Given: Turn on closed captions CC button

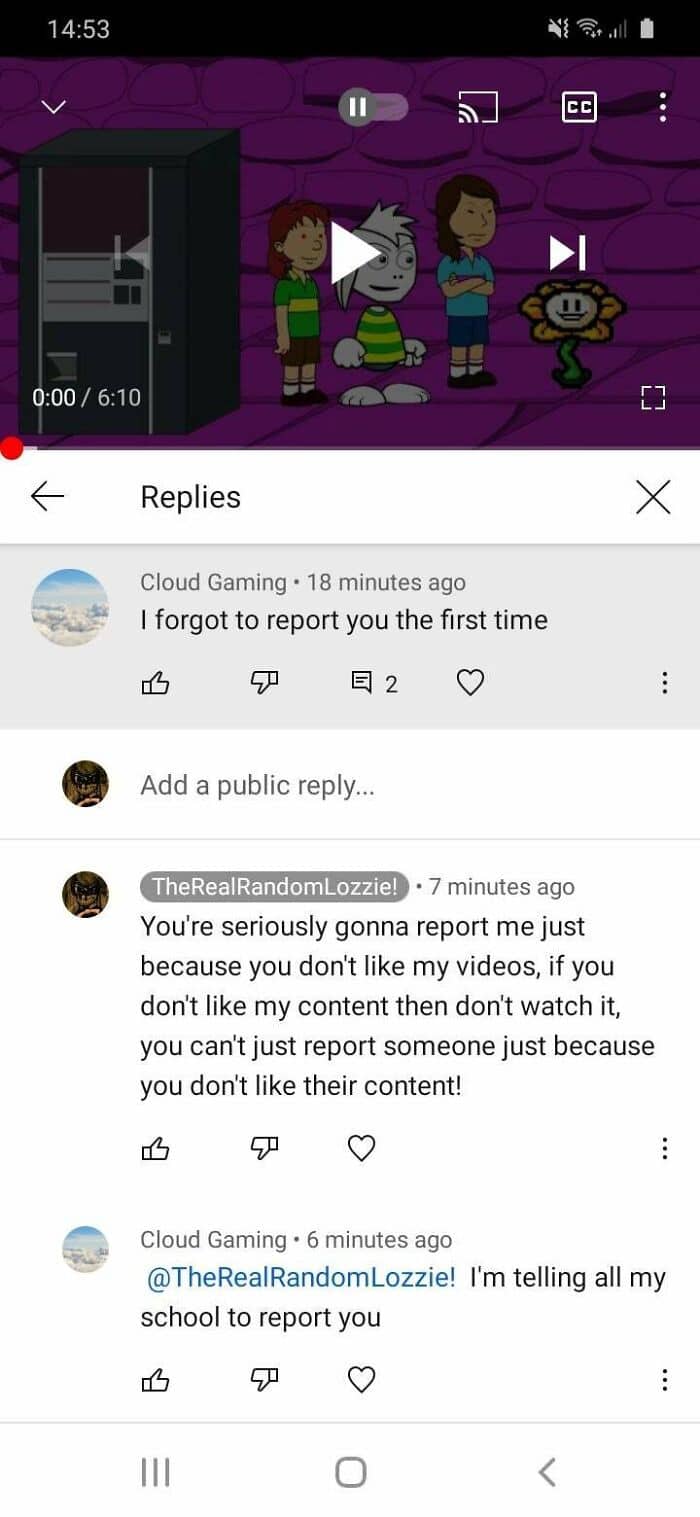Looking at the screenshot, I should [579, 107].
